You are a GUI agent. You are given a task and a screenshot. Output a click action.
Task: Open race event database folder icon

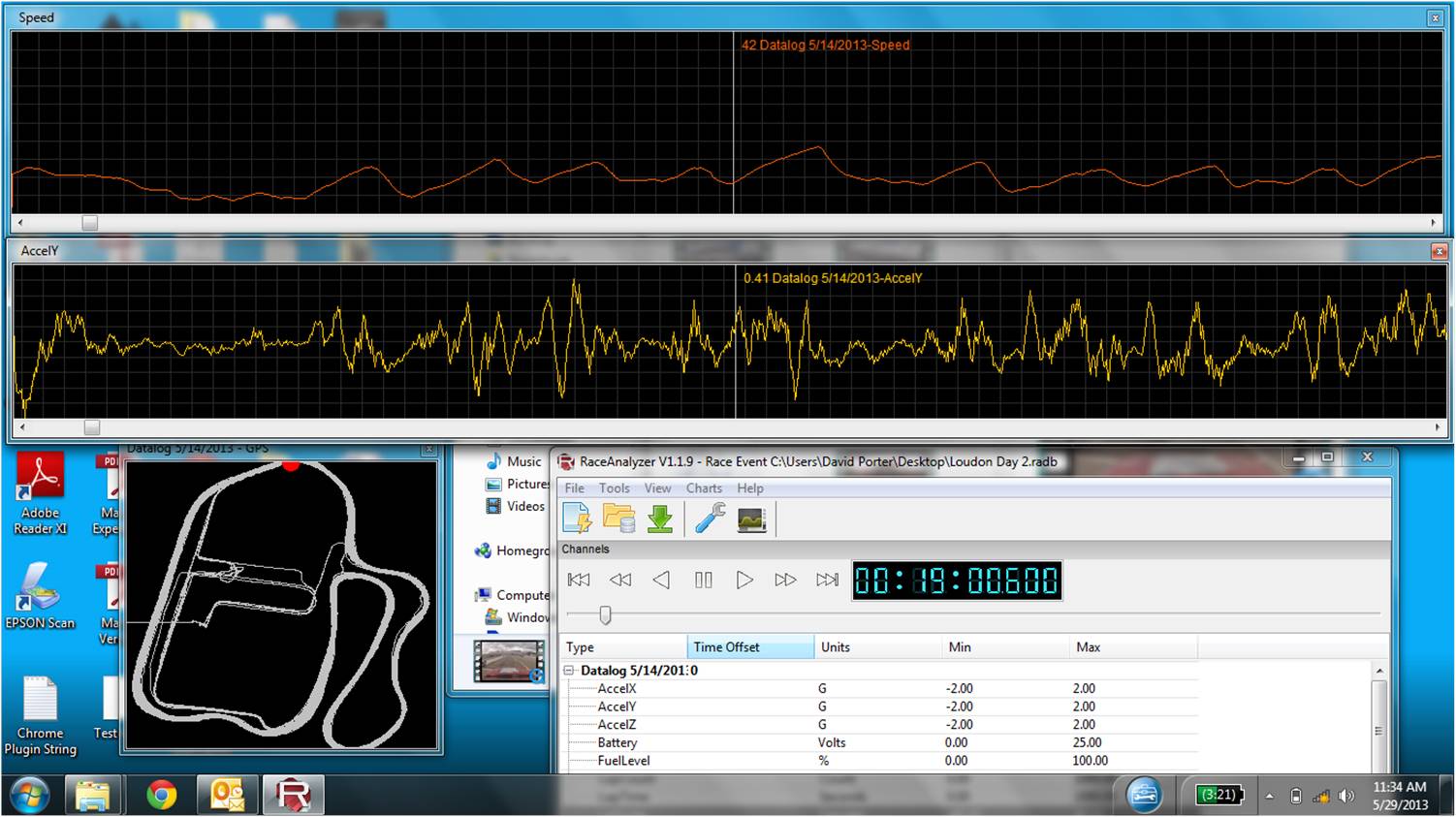point(618,518)
